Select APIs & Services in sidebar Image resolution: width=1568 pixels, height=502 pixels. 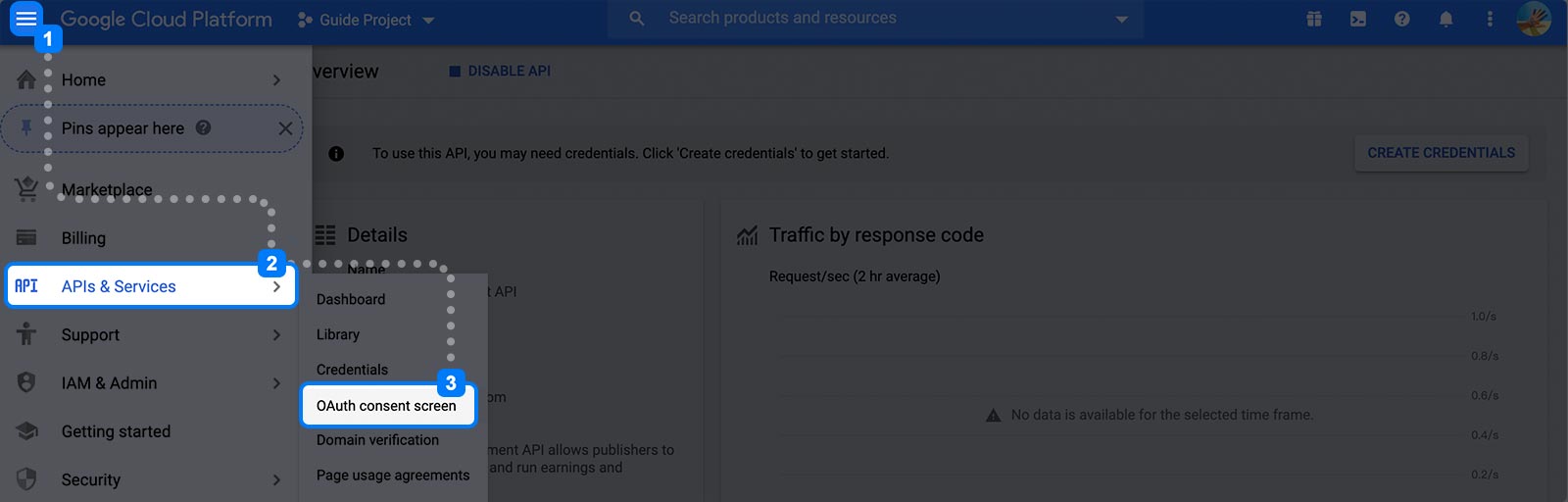pyautogui.click(x=150, y=286)
